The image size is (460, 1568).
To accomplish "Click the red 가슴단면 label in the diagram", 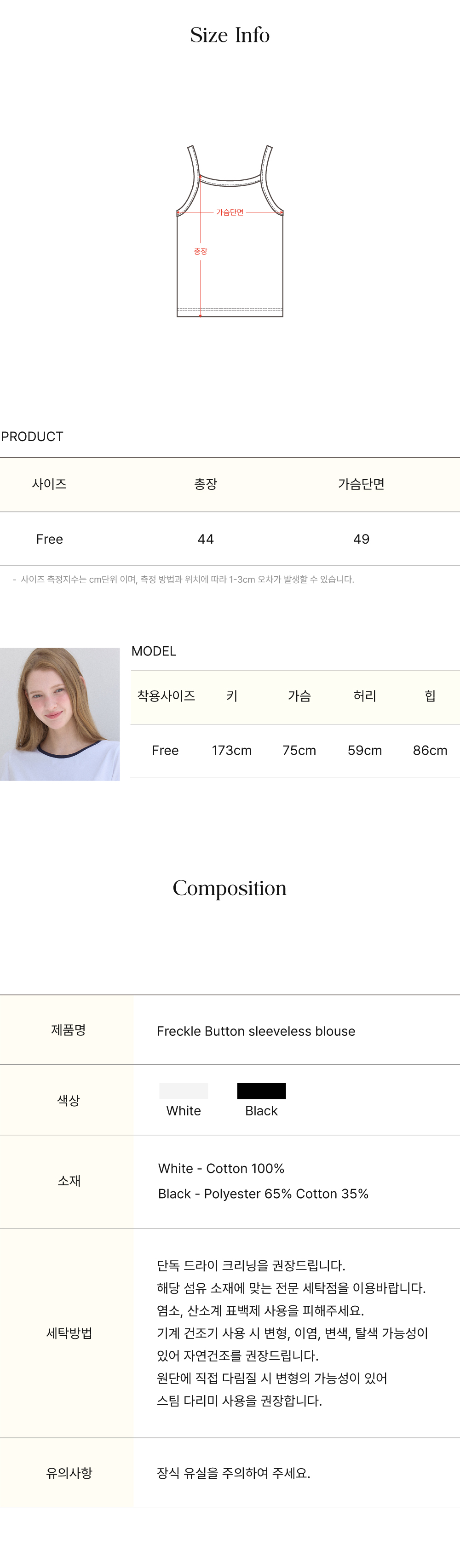I will click(x=230, y=212).
